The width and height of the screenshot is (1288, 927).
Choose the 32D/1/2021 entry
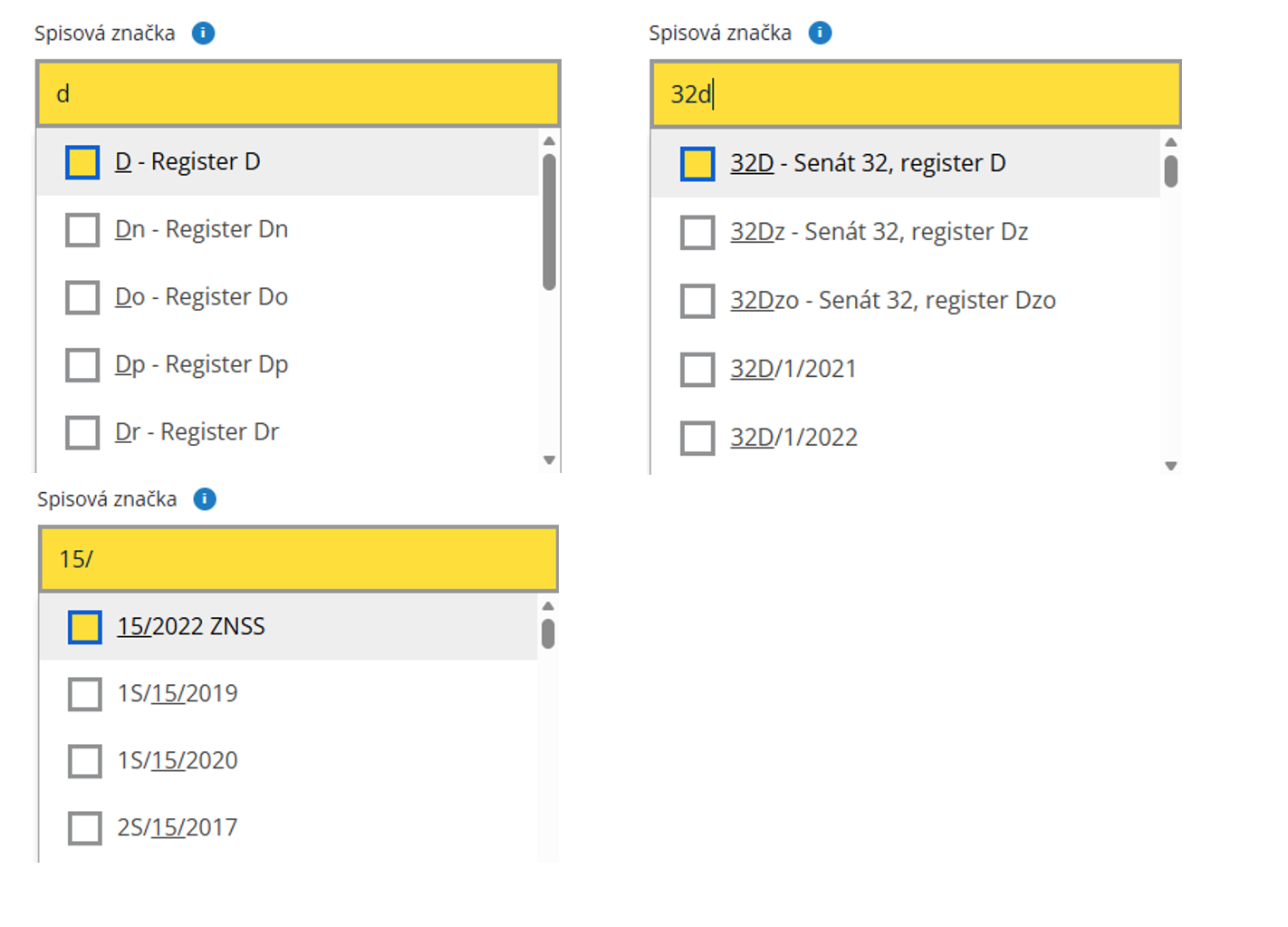click(793, 369)
